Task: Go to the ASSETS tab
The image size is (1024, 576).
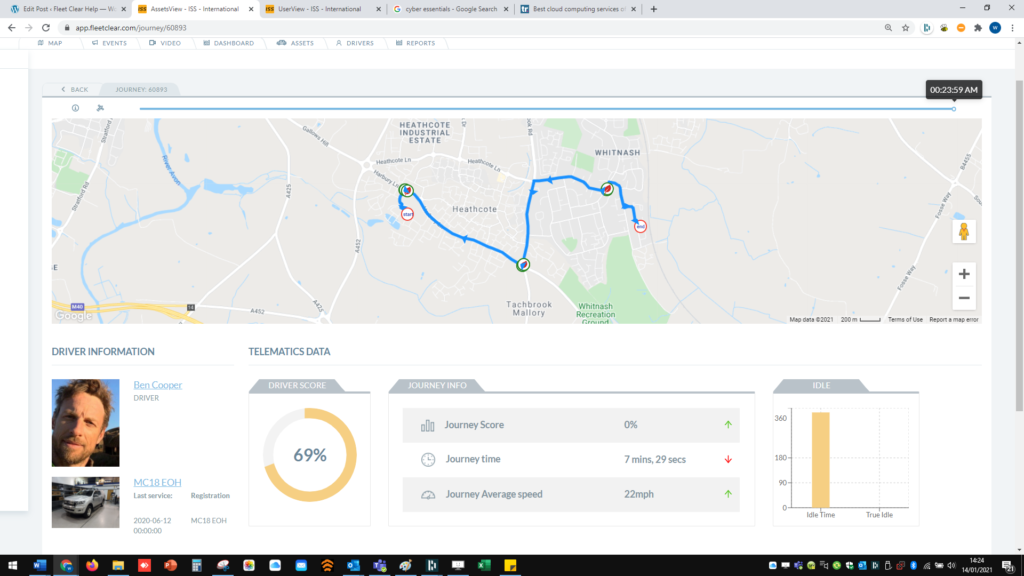Action: click(x=295, y=43)
